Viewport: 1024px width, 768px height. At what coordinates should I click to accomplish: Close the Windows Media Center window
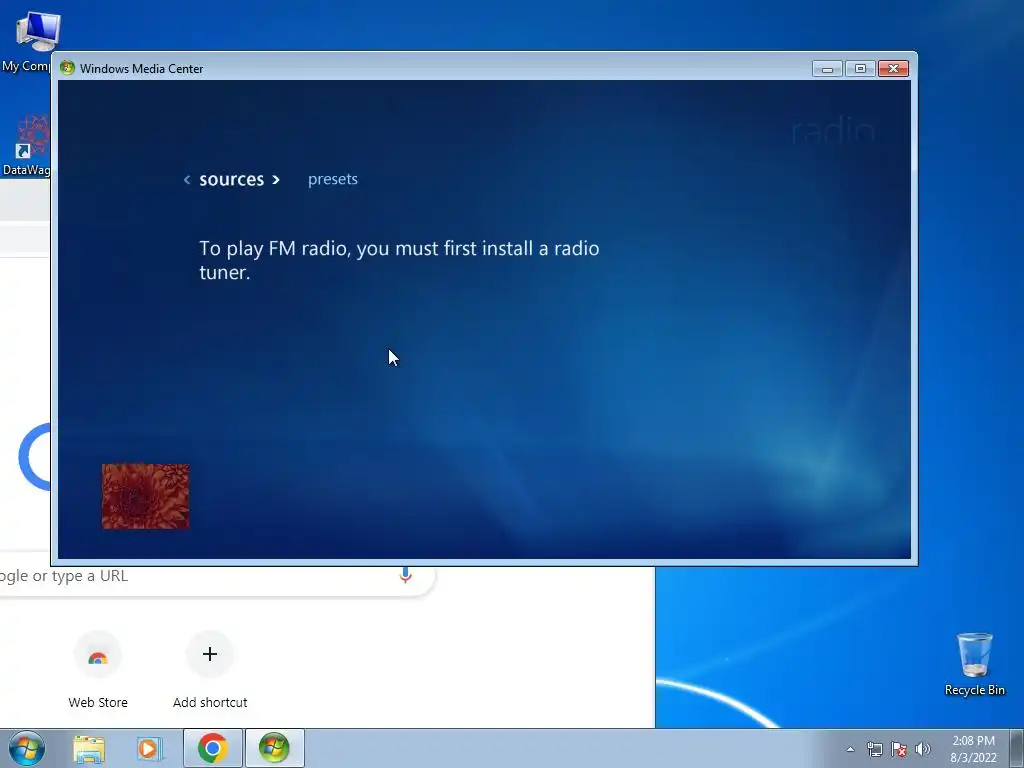point(893,69)
